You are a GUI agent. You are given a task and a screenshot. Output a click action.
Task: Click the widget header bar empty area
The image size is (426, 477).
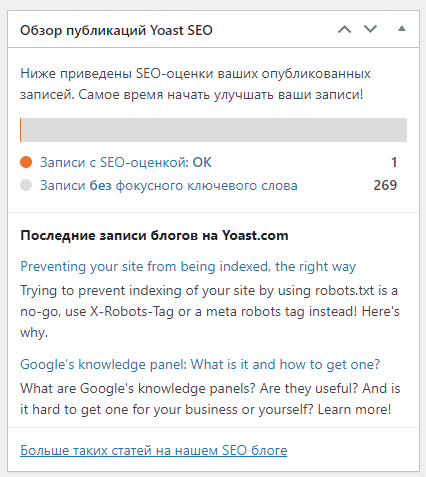(x=273, y=29)
